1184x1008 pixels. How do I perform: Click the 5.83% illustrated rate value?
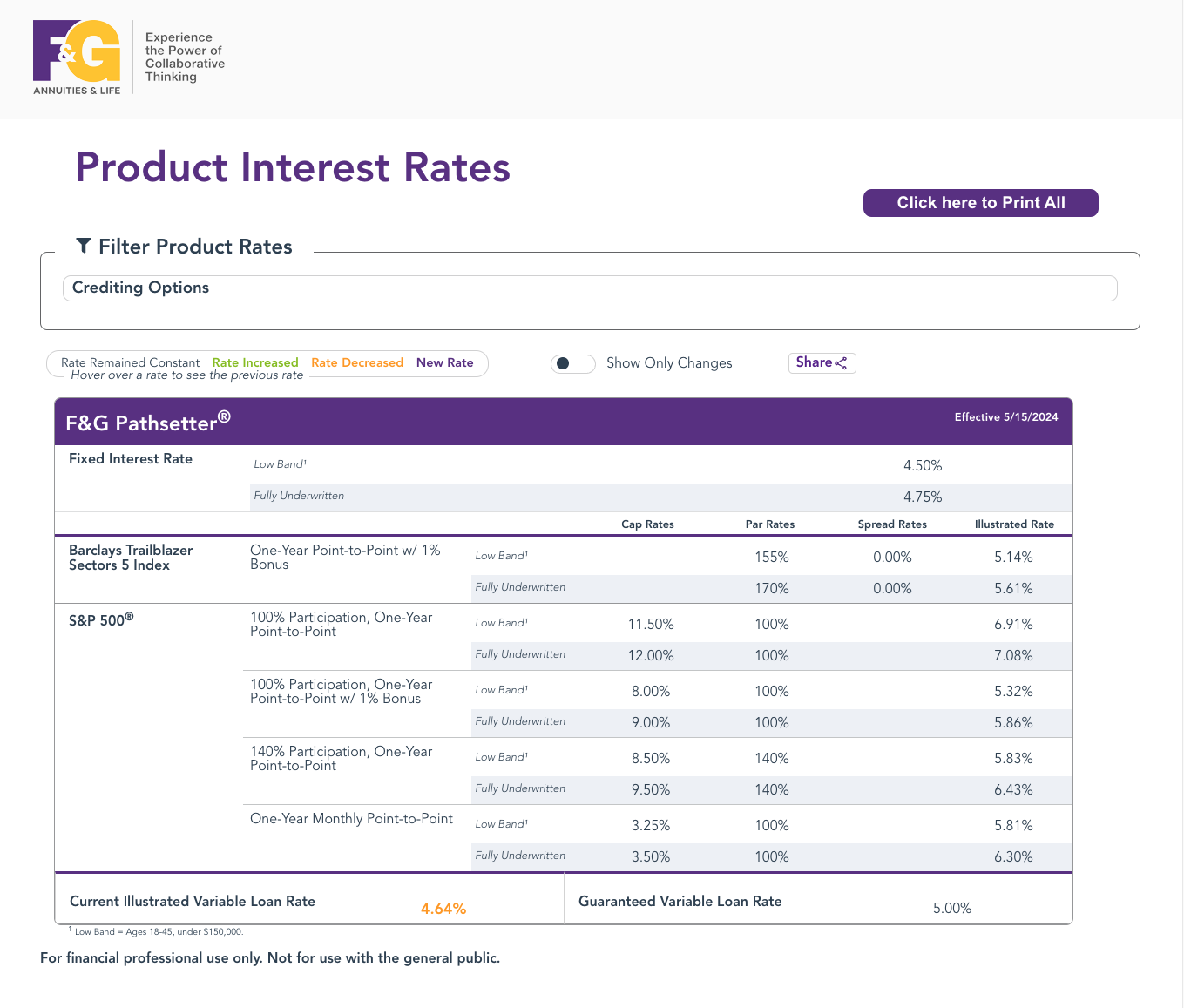point(1013,759)
